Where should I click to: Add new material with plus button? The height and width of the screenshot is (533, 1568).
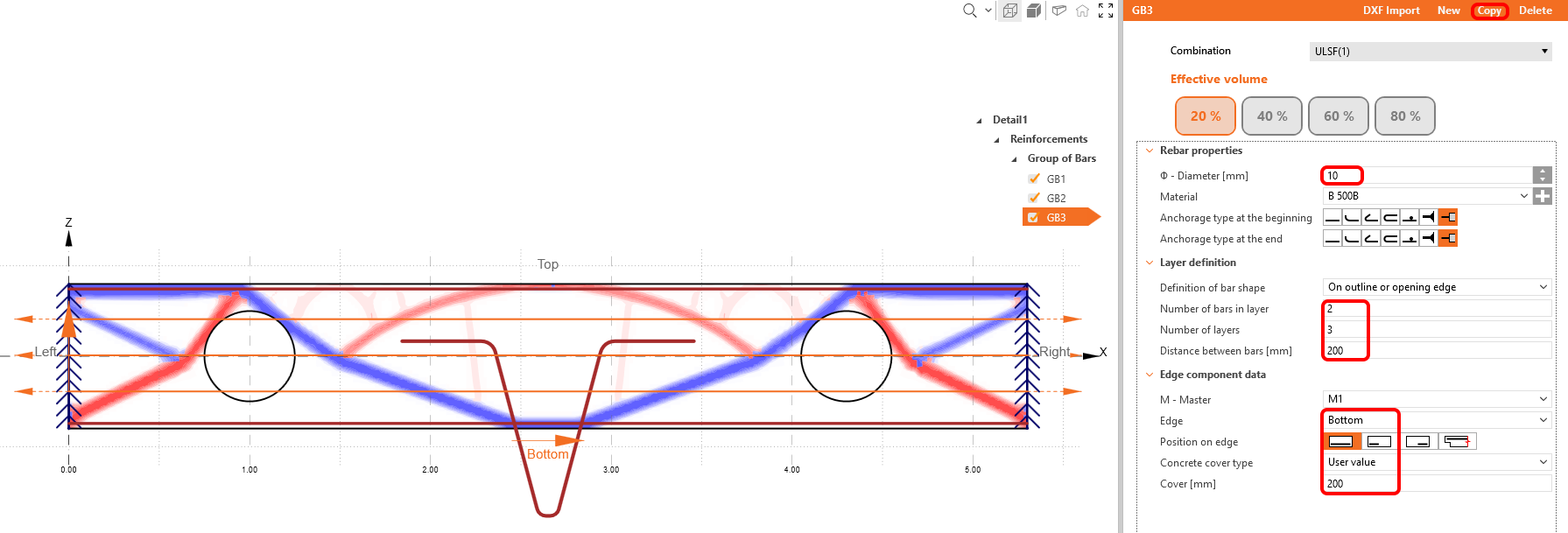pos(1543,196)
